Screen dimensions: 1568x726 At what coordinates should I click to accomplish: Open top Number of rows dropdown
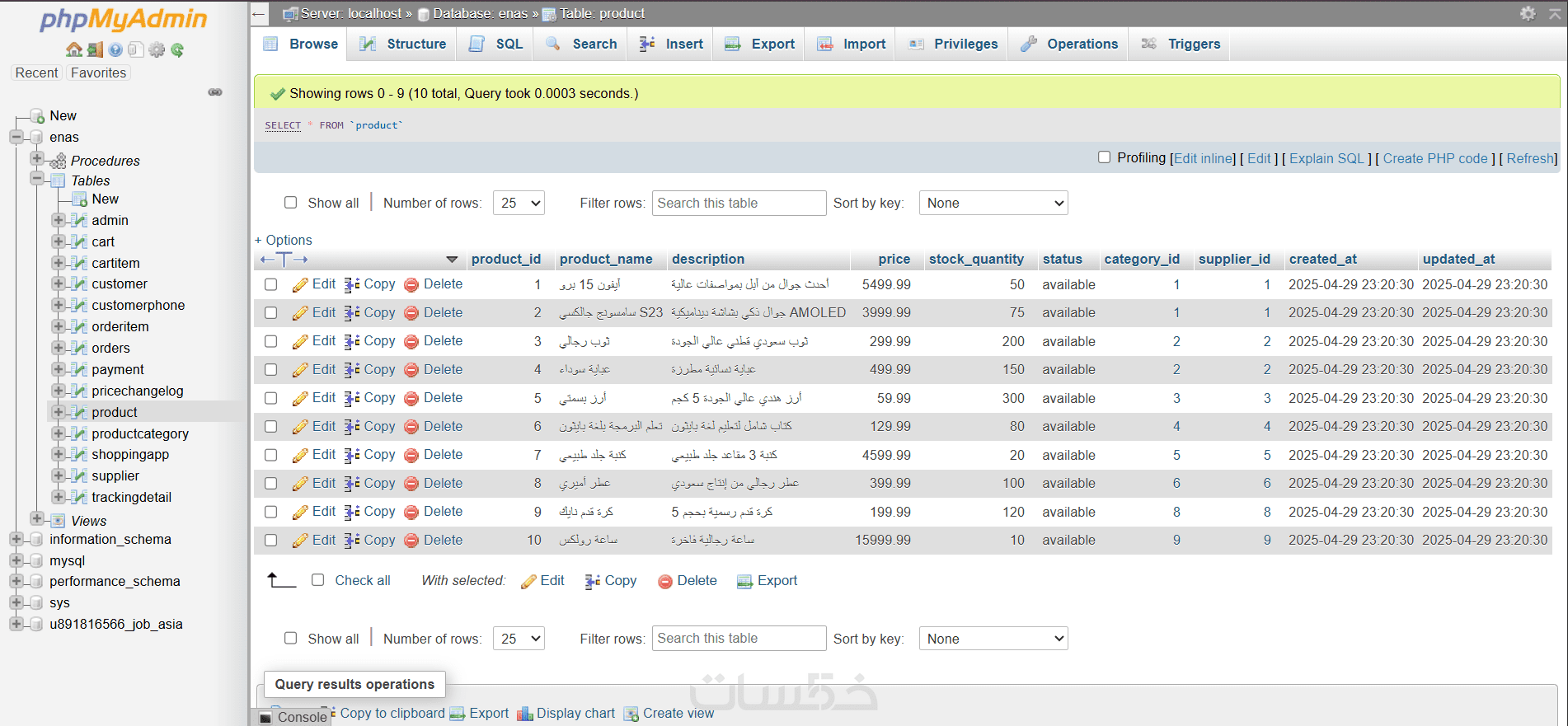pyautogui.click(x=519, y=203)
